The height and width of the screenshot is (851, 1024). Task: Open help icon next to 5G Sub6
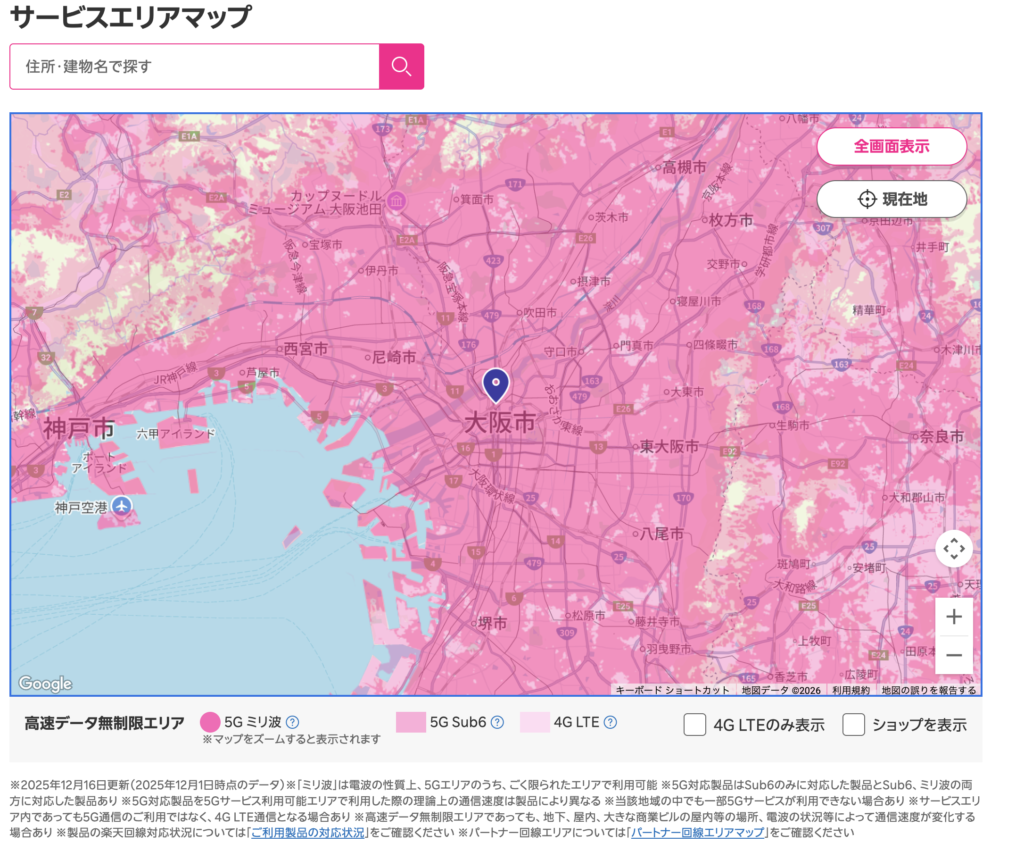click(497, 722)
